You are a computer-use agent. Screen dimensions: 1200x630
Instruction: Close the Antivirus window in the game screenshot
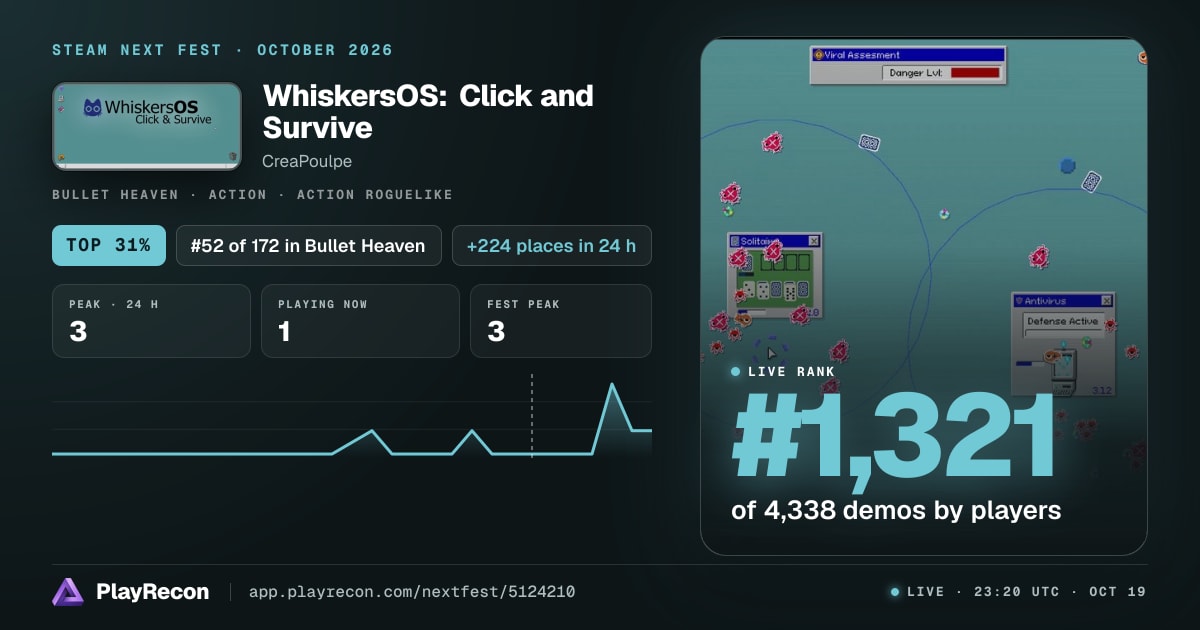point(1106,300)
